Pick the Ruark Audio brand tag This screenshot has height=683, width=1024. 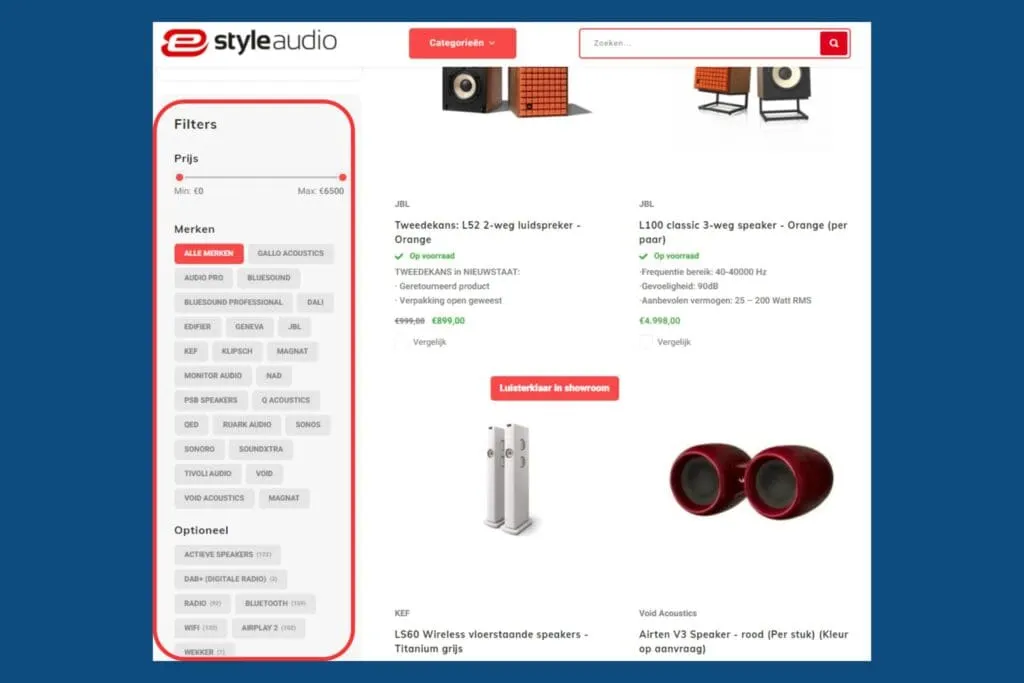pyautogui.click(x=247, y=424)
